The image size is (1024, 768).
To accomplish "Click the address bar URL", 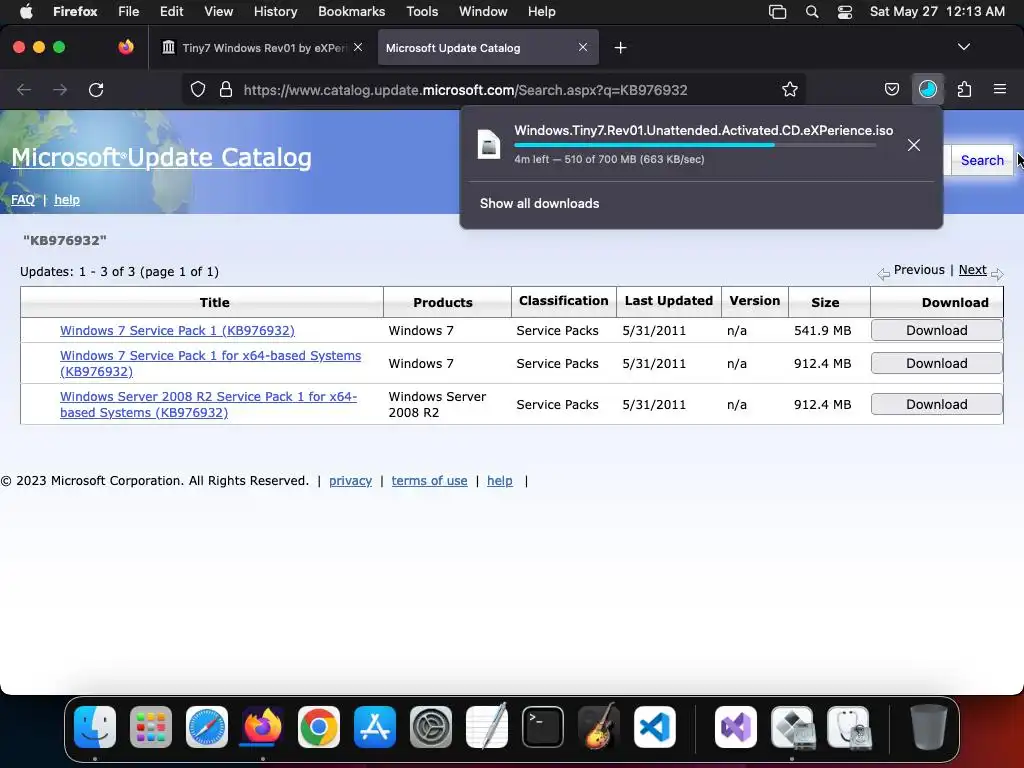I will pyautogui.click(x=465, y=90).
